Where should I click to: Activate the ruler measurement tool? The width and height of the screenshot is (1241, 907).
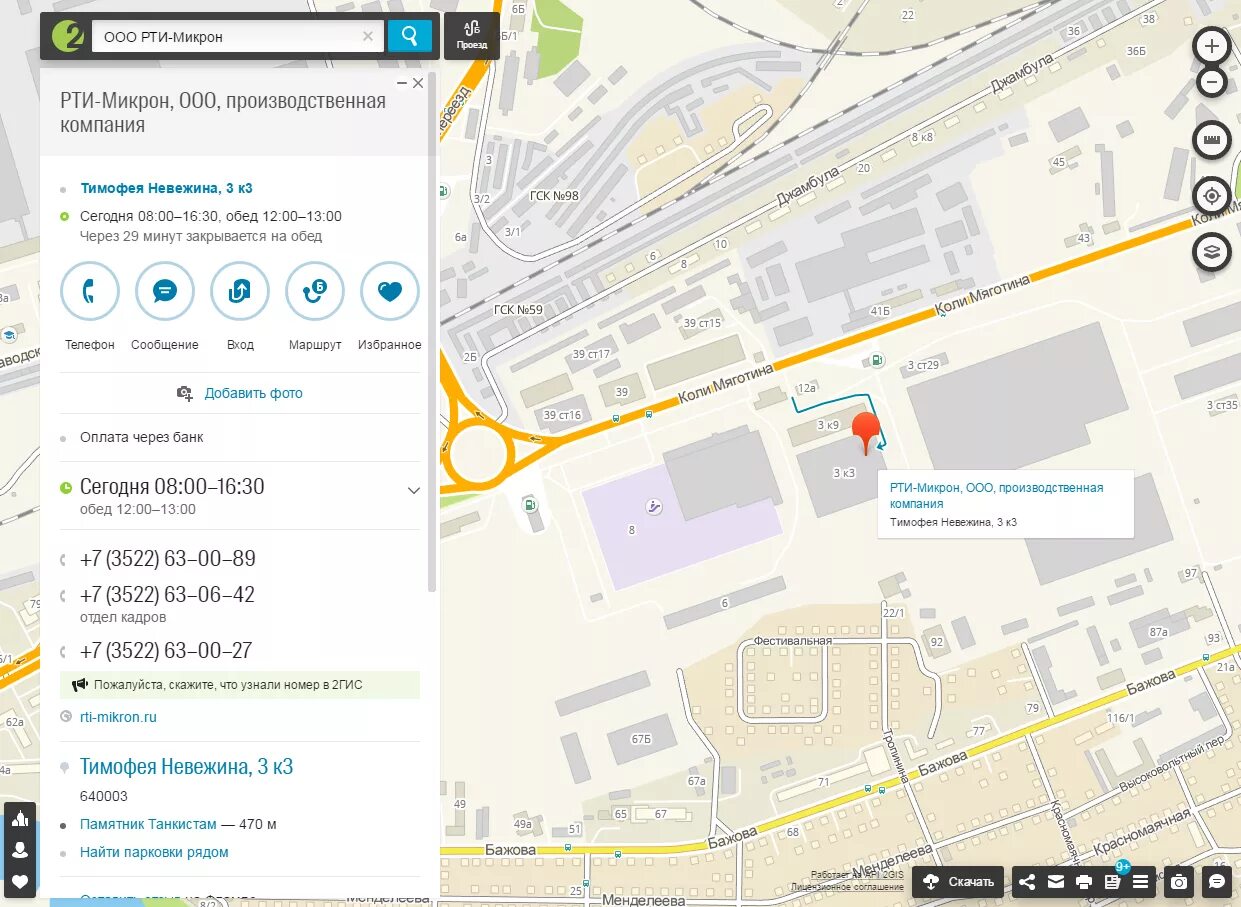pyautogui.click(x=1212, y=139)
